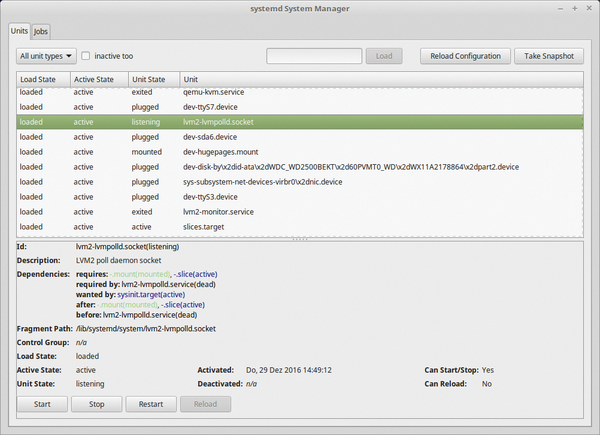Click the Start button
The image size is (600, 435).
tap(42, 404)
